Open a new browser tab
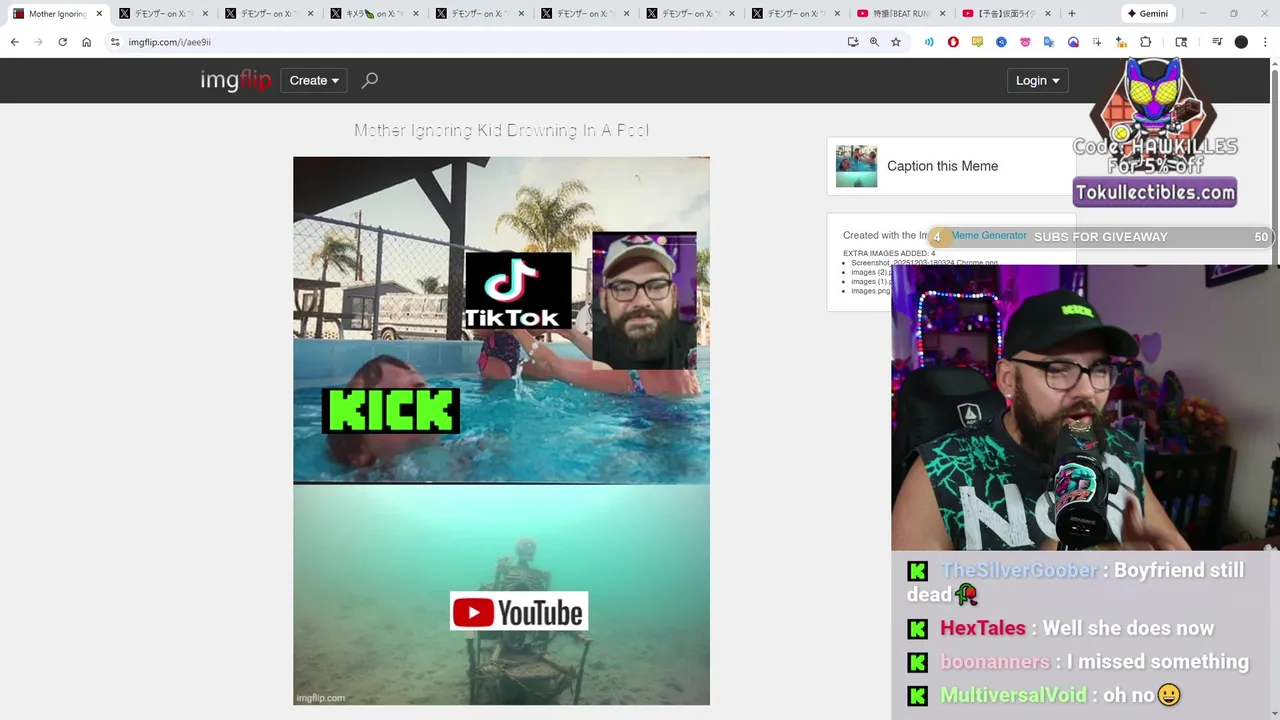Image resolution: width=1280 pixels, height=720 pixels. (x=1072, y=14)
